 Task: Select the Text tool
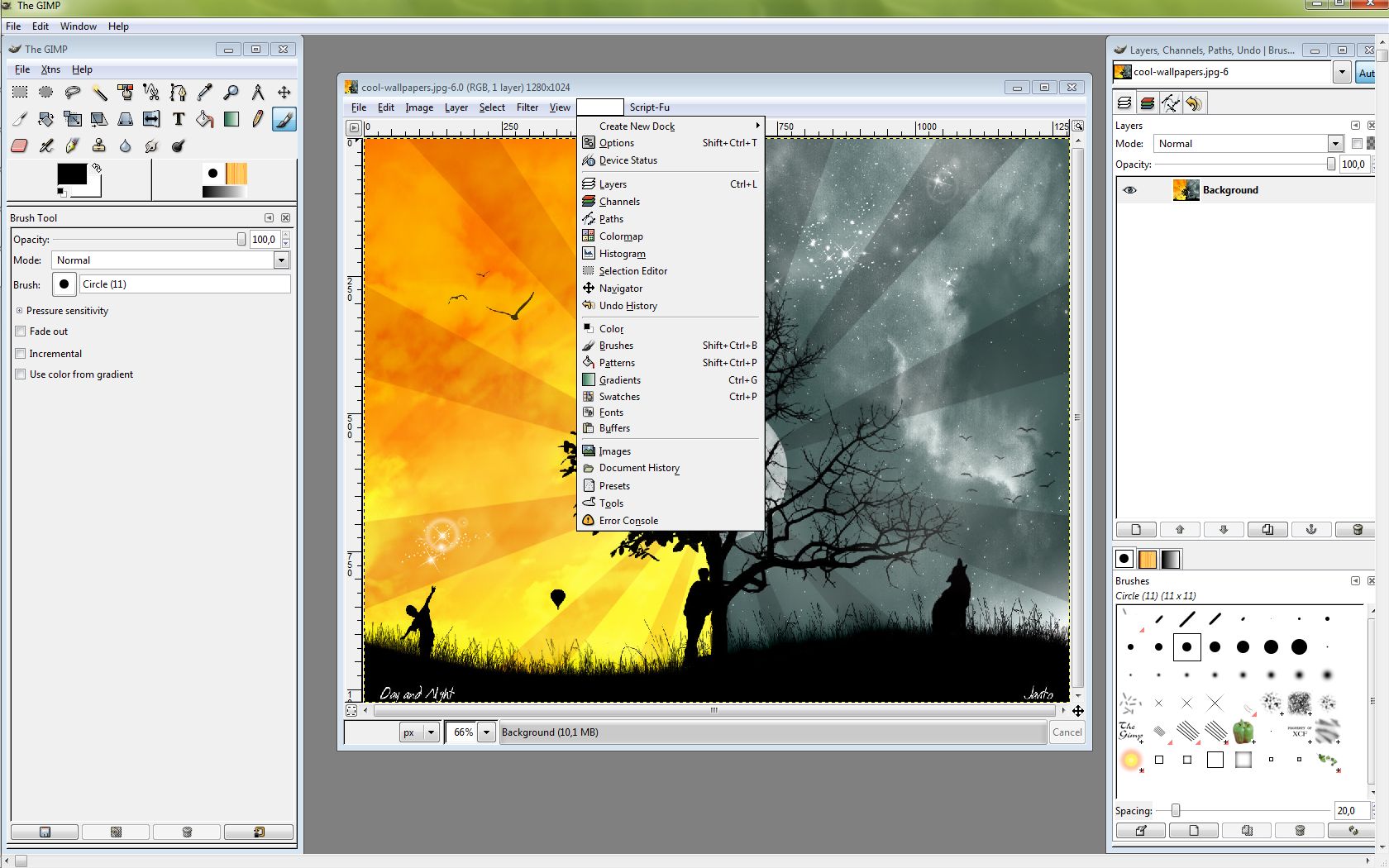(178, 119)
